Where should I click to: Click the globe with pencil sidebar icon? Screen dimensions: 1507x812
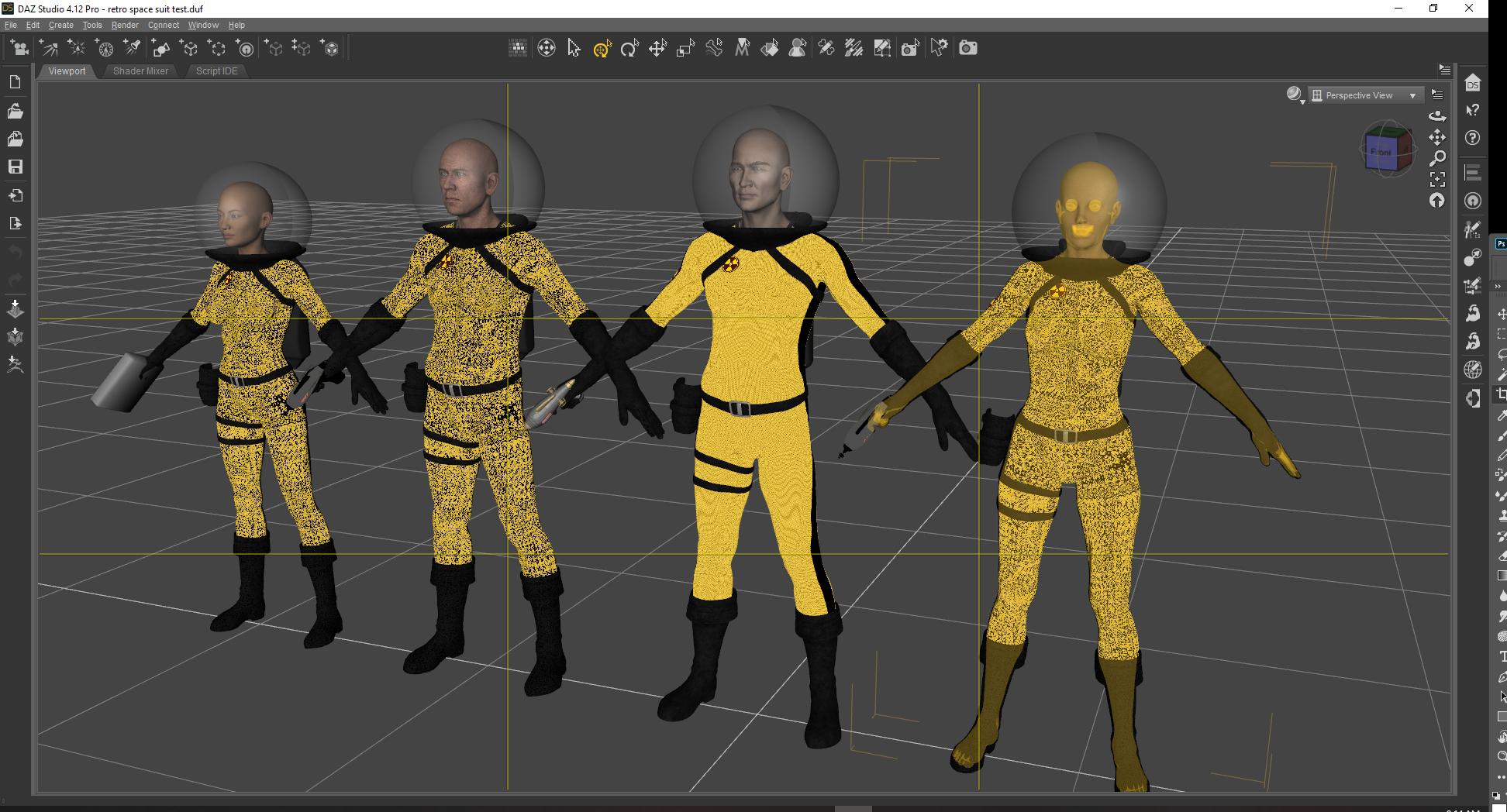(1473, 370)
